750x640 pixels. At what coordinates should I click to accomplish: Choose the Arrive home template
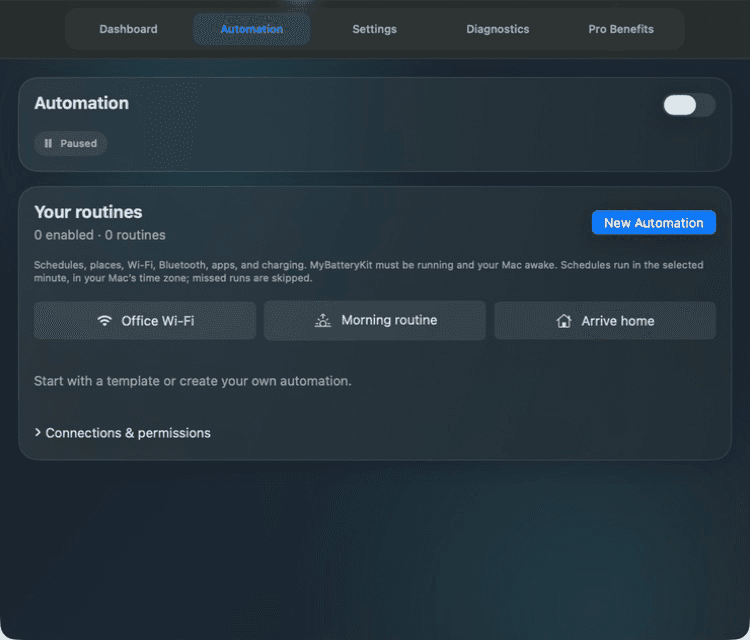pyautogui.click(x=605, y=321)
